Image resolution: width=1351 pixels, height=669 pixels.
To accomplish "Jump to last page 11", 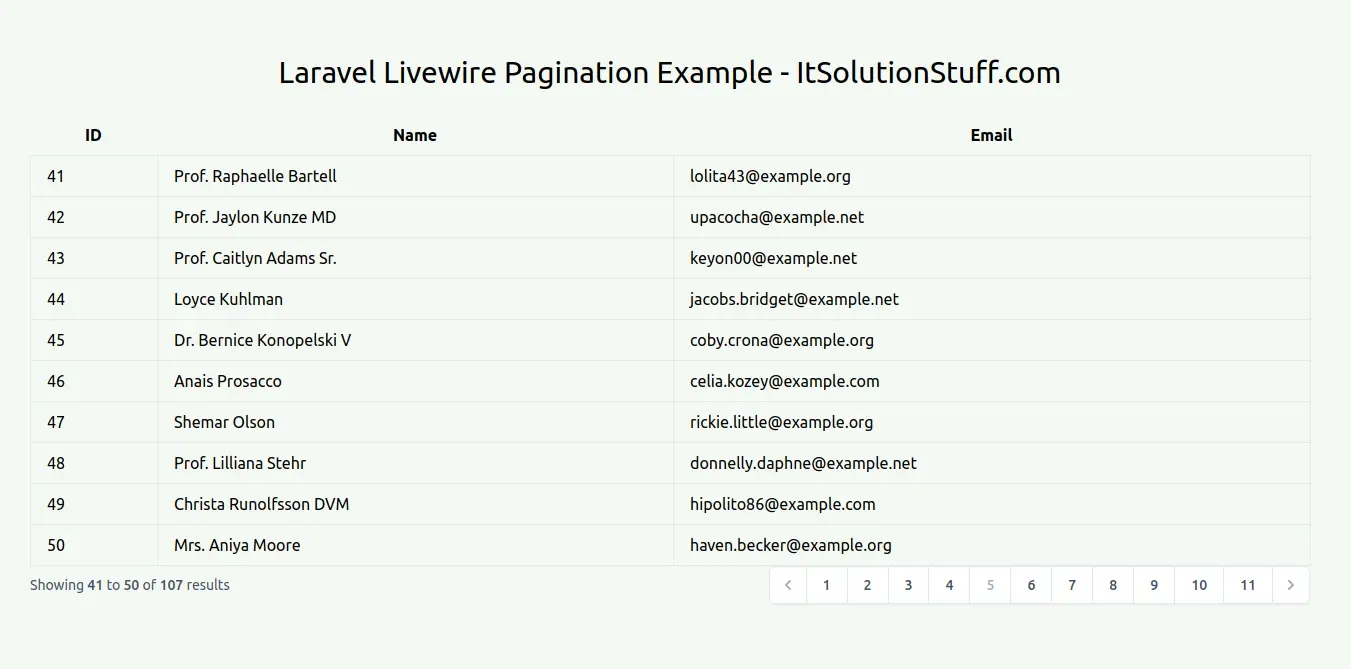I will pos(1248,585).
